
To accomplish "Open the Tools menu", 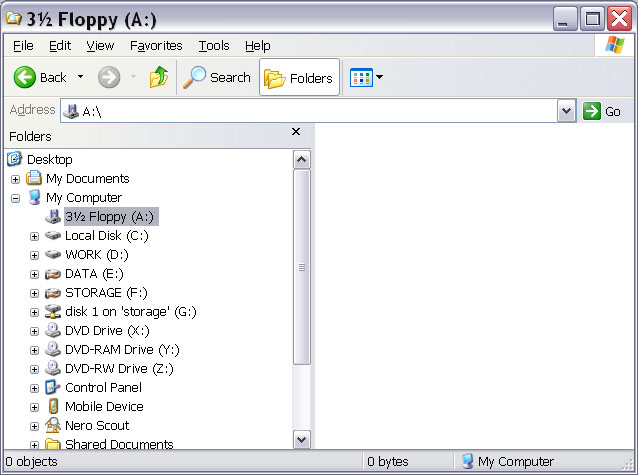I will tap(214, 46).
